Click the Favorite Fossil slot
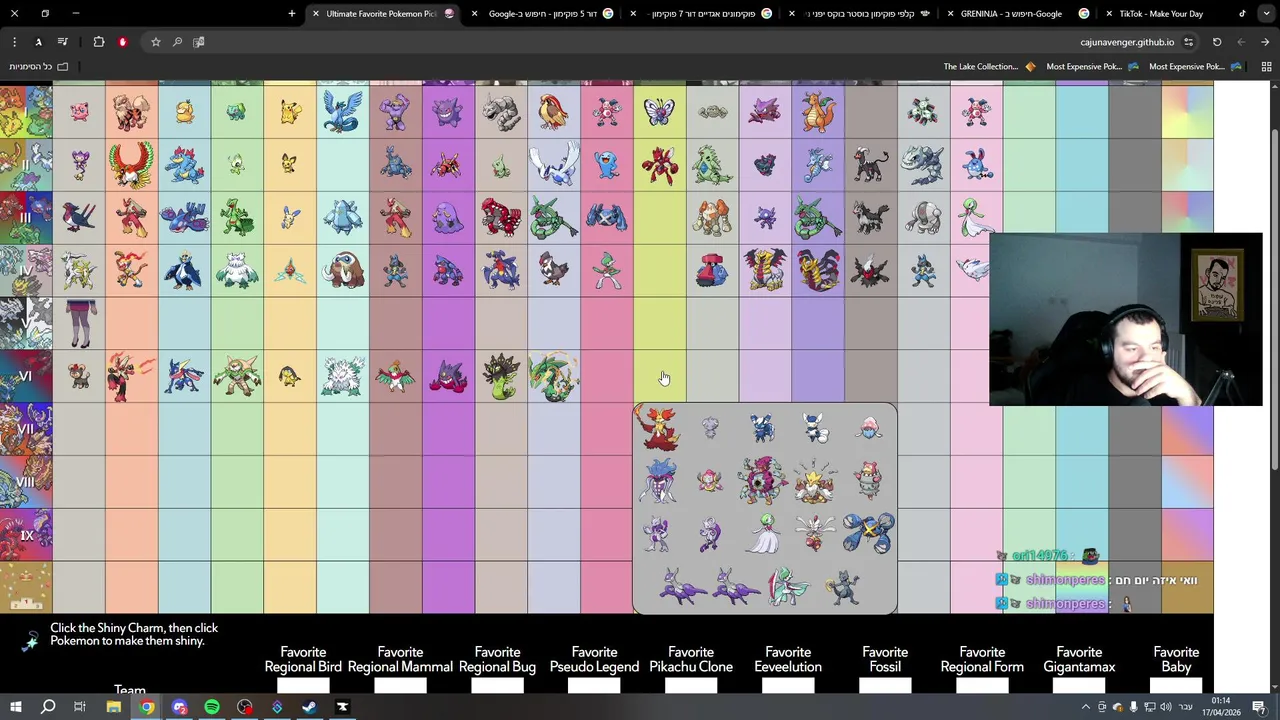Viewport: 1280px width, 720px height. click(x=885, y=685)
